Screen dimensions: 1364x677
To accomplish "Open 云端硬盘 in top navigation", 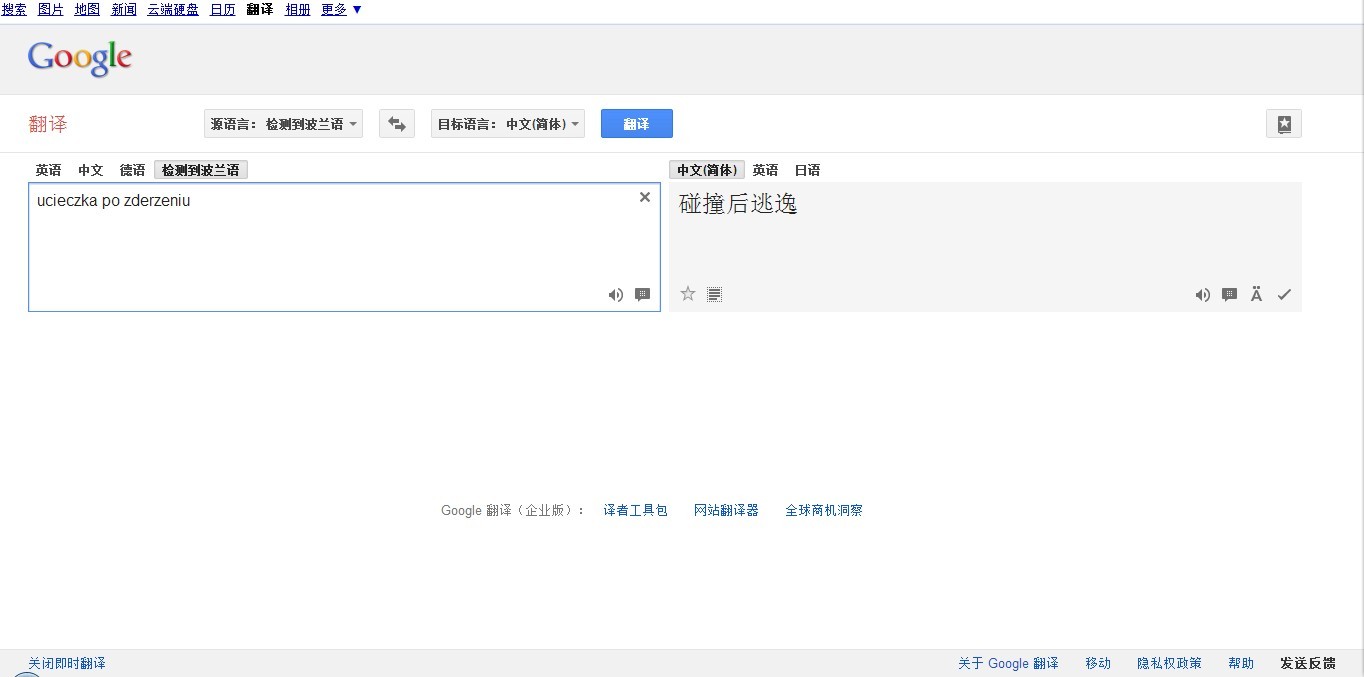I will (173, 9).
